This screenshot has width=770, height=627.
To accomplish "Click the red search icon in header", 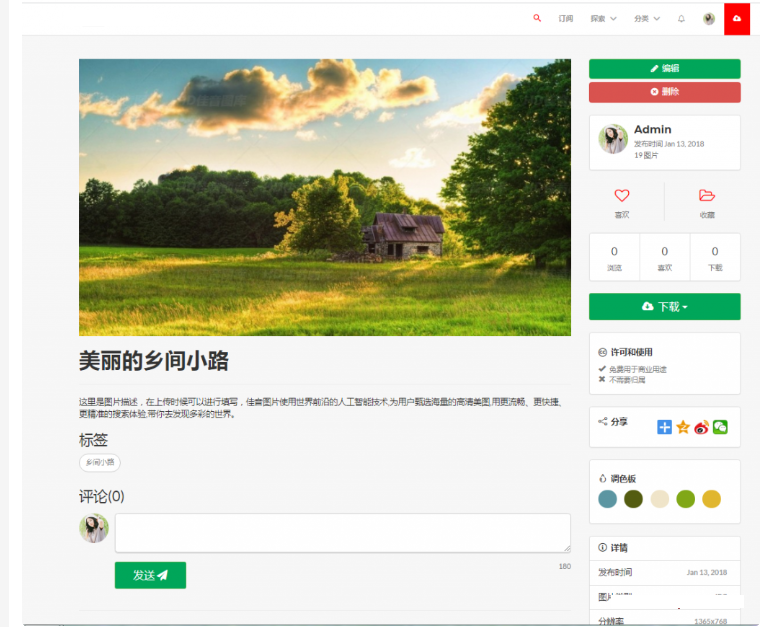I will (x=537, y=18).
